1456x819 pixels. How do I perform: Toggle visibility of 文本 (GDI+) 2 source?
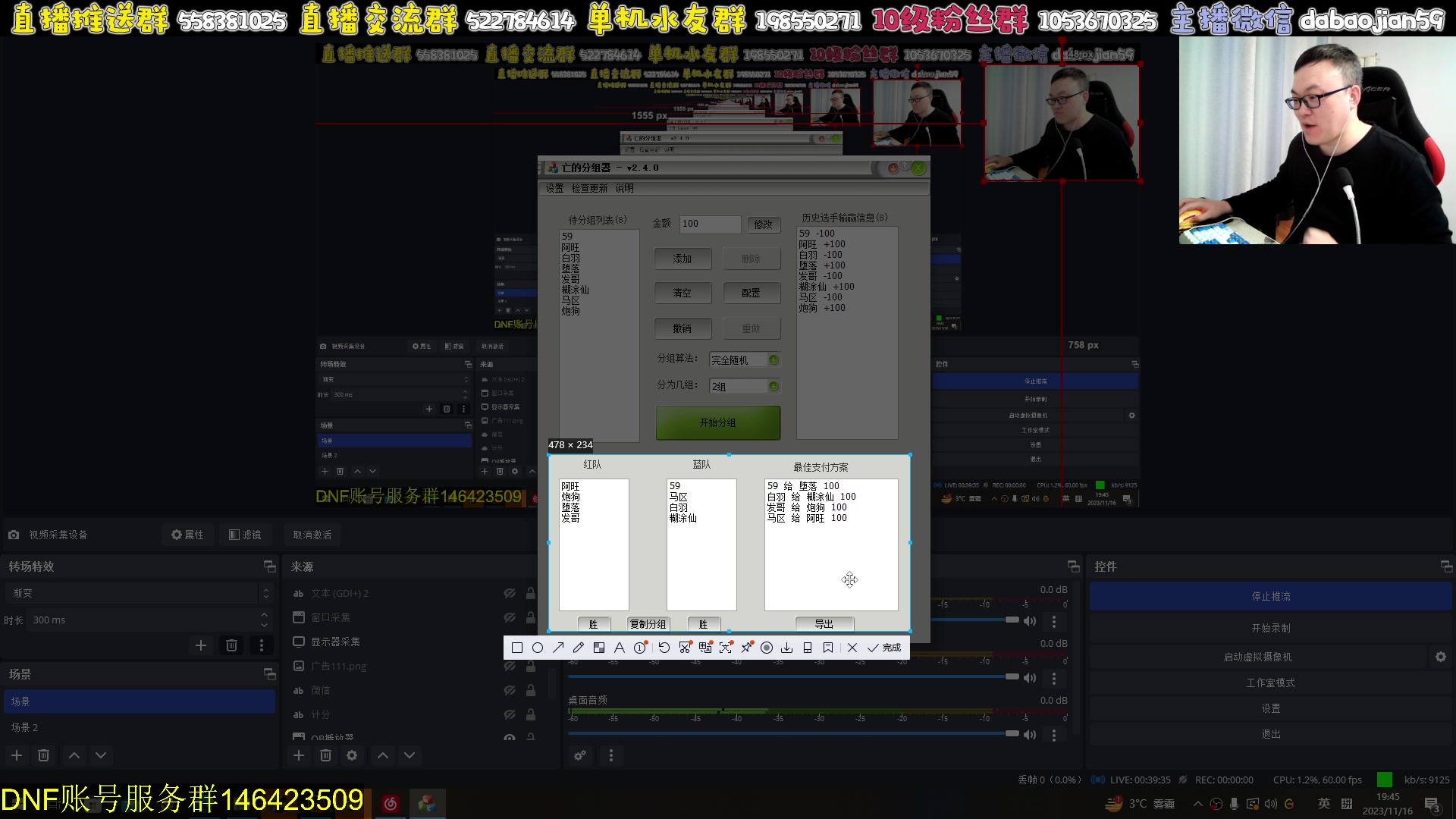coord(510,593)
